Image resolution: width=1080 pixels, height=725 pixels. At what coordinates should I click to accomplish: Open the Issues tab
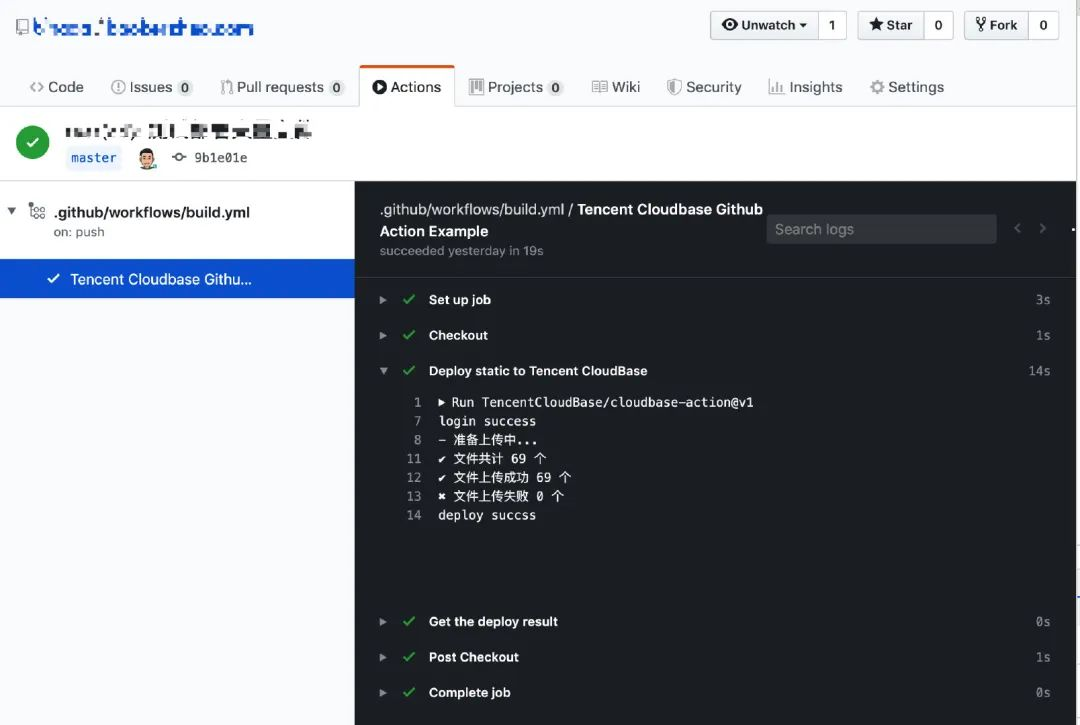(x=152, y=87)
